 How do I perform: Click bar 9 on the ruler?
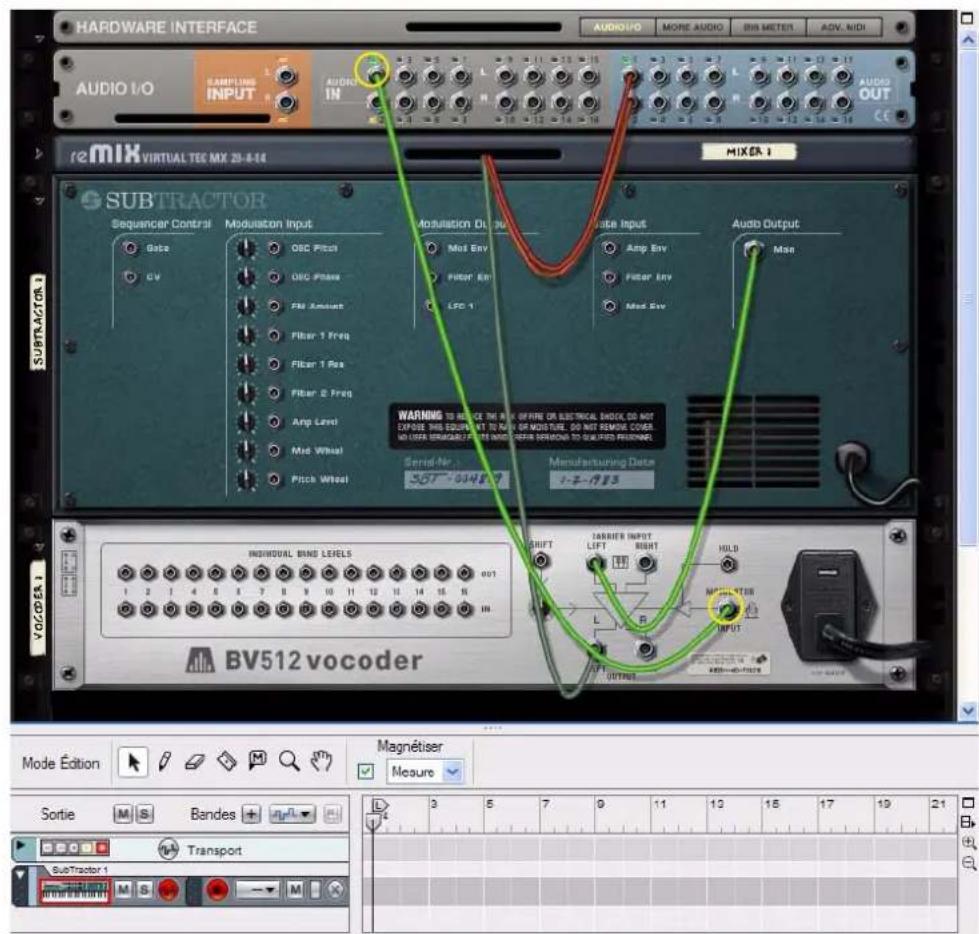pyautogui.click(x=601, y=804)
